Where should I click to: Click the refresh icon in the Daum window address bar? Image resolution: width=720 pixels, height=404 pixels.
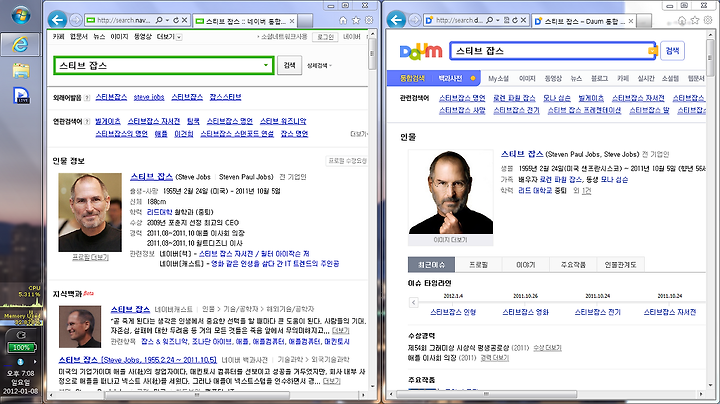pyautogui.click(x=515, y=20)
